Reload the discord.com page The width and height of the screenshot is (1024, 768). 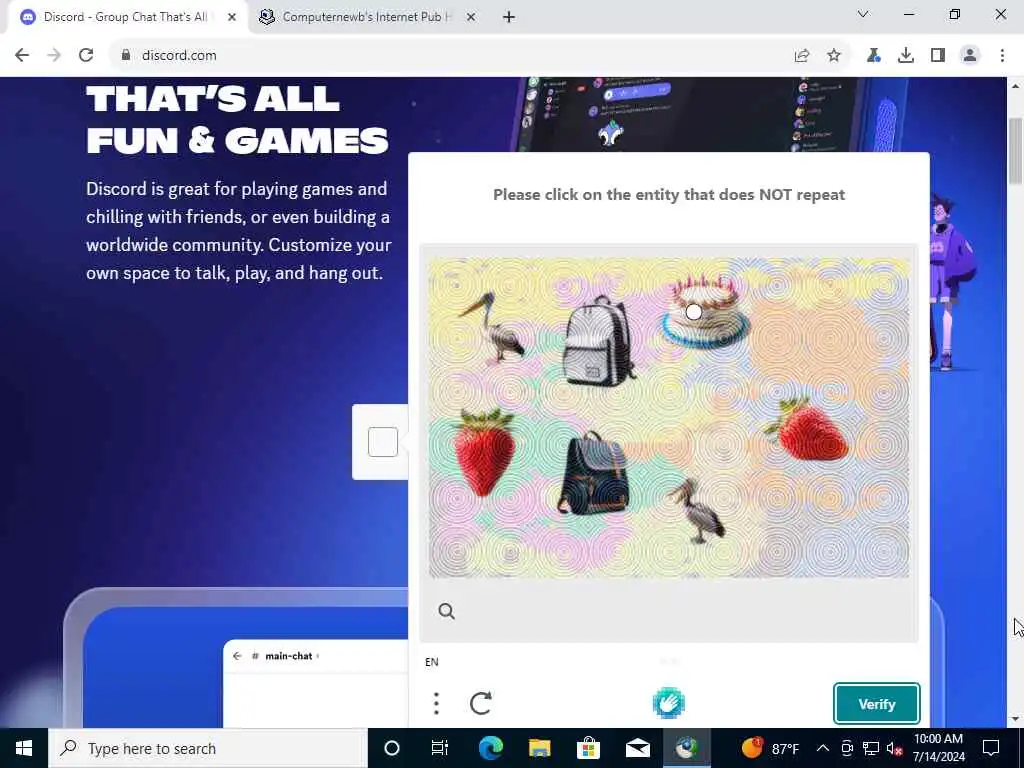[86, 56]
